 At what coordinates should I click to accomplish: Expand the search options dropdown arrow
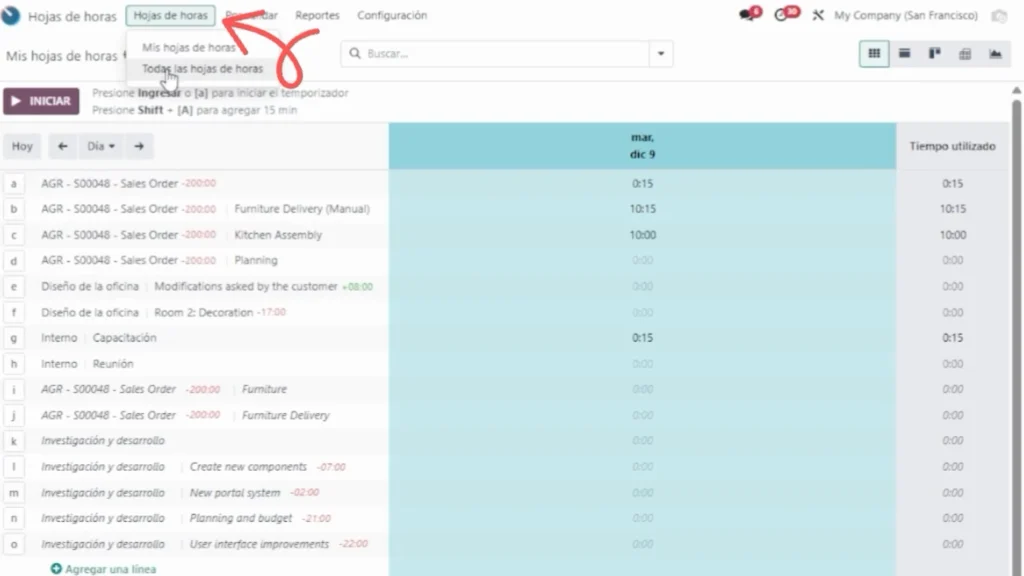pos(661,54)
